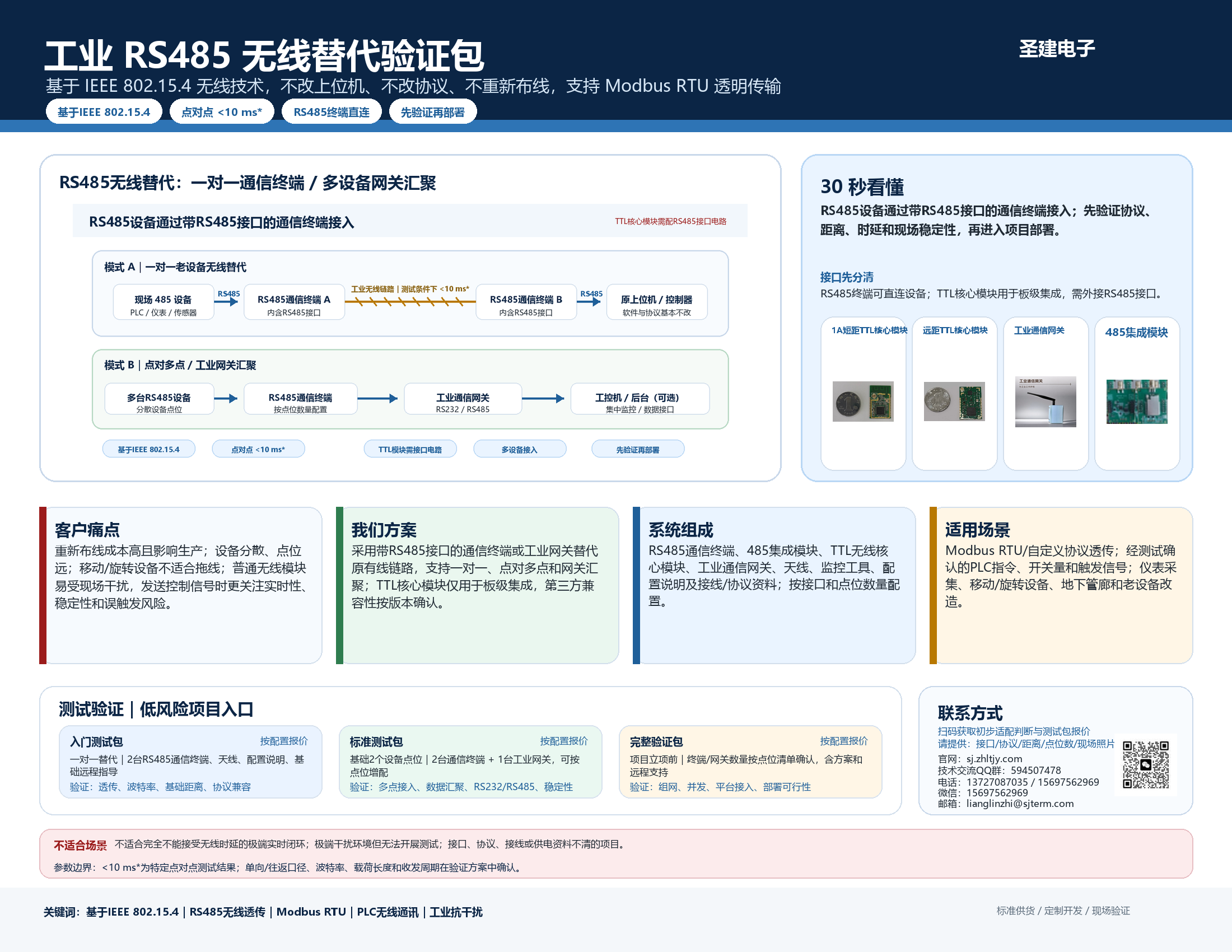The width and height of the screenshot is (1232, 952).
Task: Click the 485集成模块 product photo
Action: click(x=1137, y=401)
